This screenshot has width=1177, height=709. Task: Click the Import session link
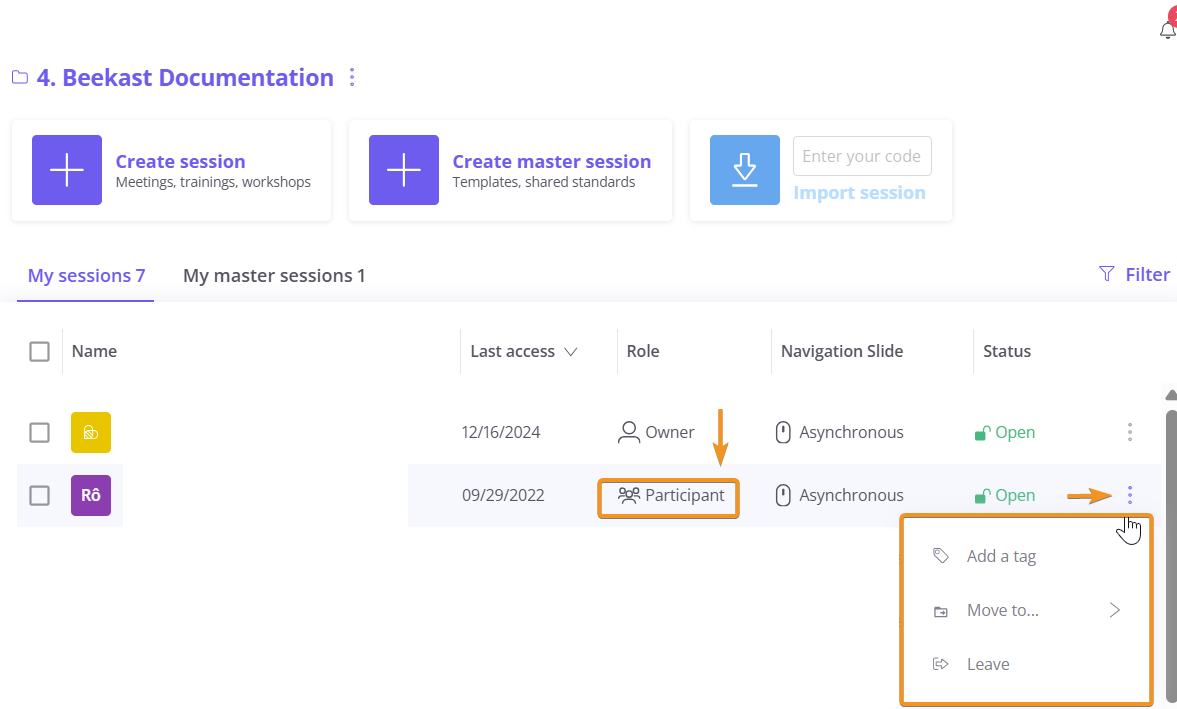click(859, 193)
